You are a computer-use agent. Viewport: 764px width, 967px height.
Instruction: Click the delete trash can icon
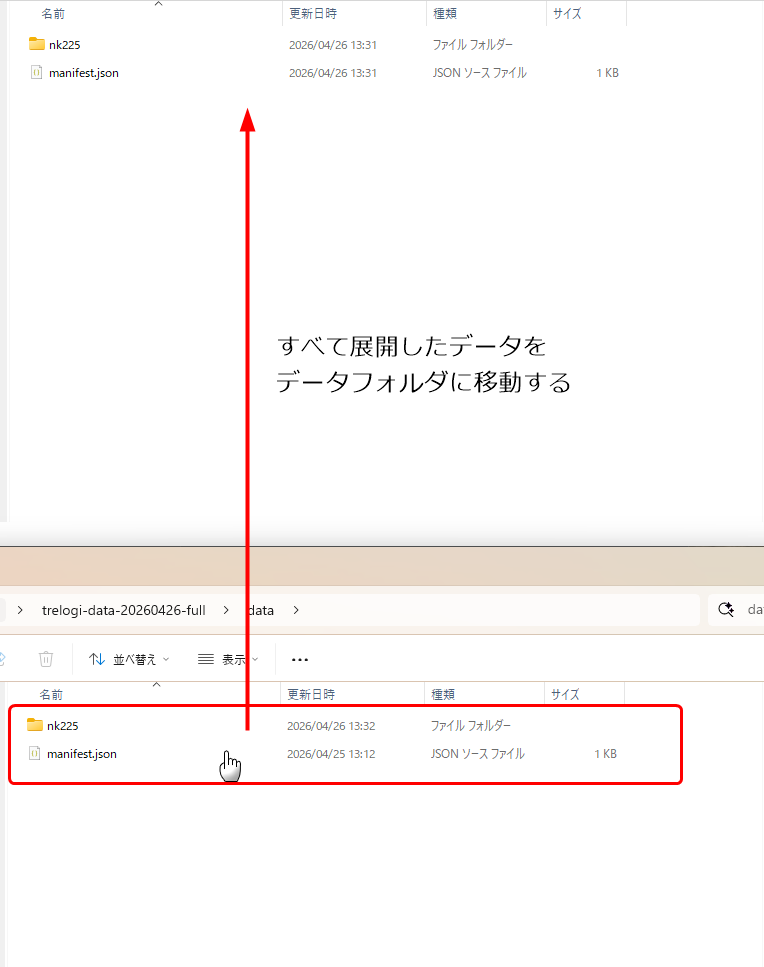click(x=46, y=659)
